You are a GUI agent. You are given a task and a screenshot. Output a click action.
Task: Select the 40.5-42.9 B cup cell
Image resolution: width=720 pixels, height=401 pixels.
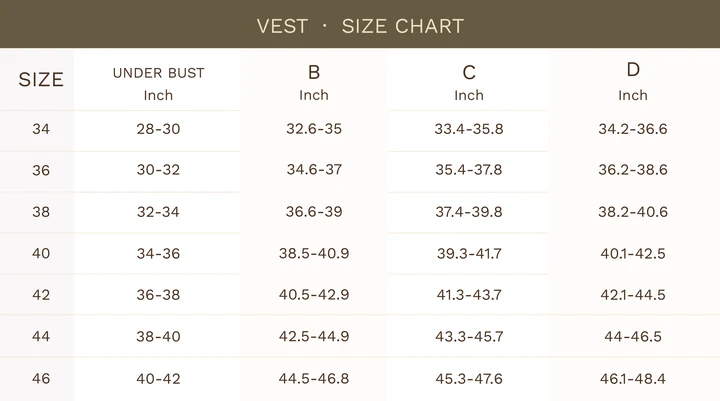tap(314, 294)
